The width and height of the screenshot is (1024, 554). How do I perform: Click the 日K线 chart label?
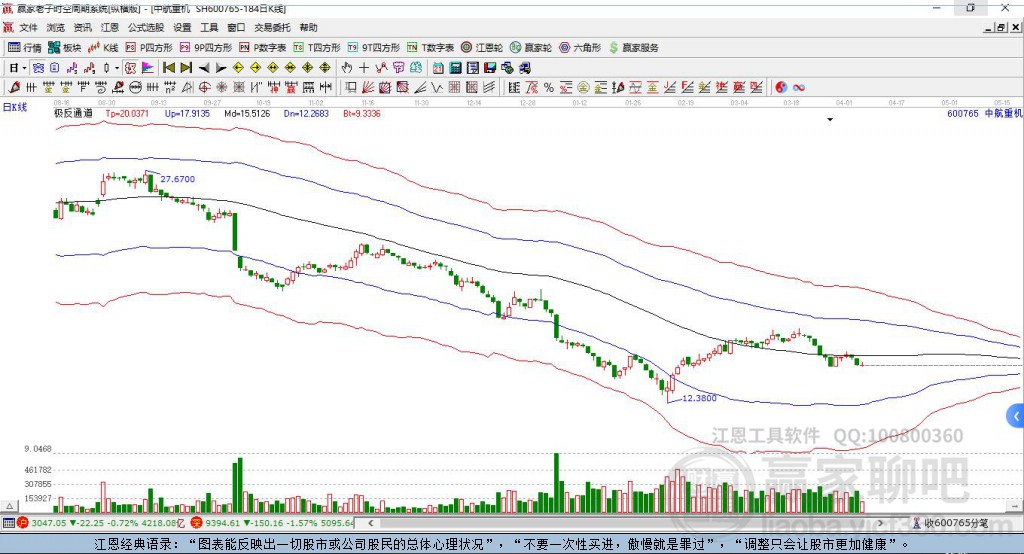coord(14,107)
